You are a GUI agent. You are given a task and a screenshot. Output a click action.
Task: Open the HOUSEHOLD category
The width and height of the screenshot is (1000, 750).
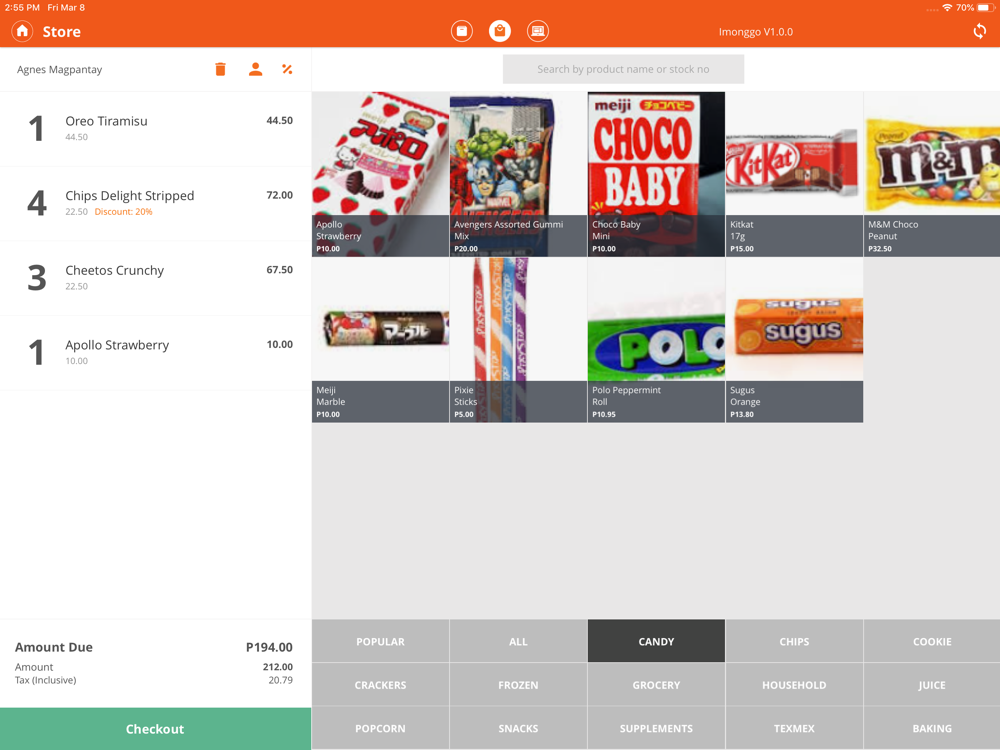coord(794,685)
